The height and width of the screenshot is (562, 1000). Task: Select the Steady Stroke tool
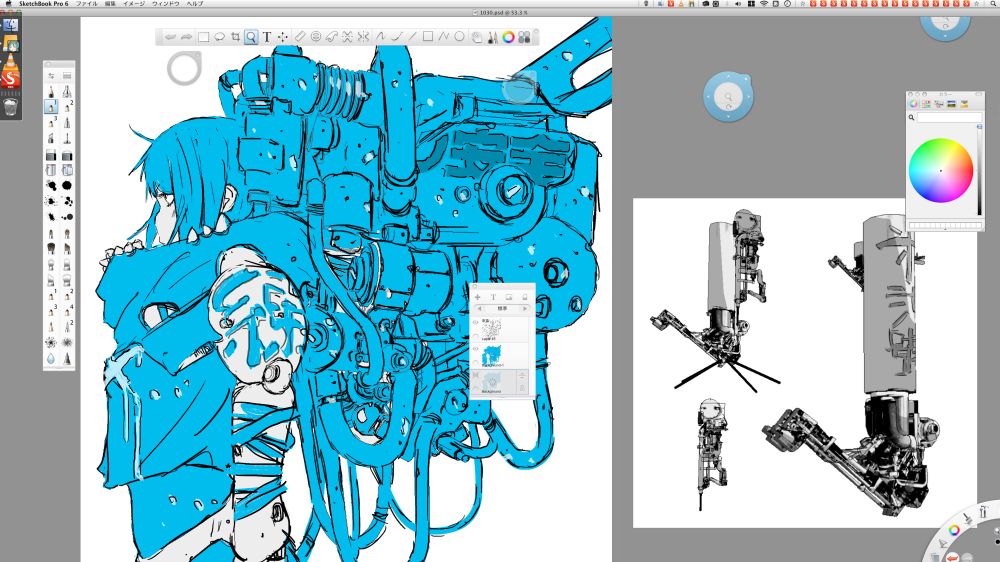[x=380, y=37]
